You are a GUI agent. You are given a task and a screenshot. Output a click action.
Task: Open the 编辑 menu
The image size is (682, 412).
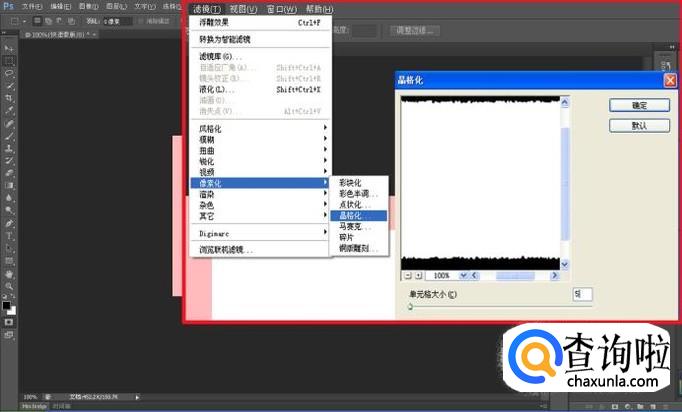click(x=60, y=7)
